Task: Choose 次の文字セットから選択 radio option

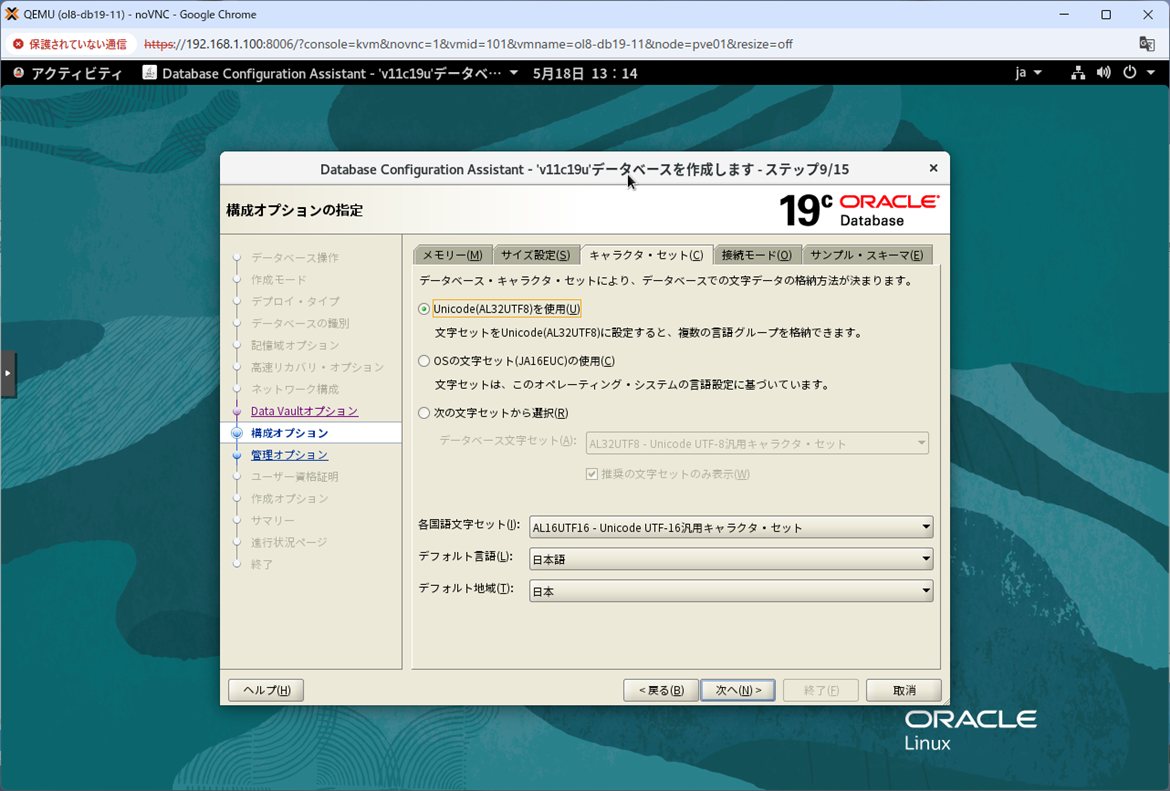Action: pyautogui.click(x=424, y=413)
